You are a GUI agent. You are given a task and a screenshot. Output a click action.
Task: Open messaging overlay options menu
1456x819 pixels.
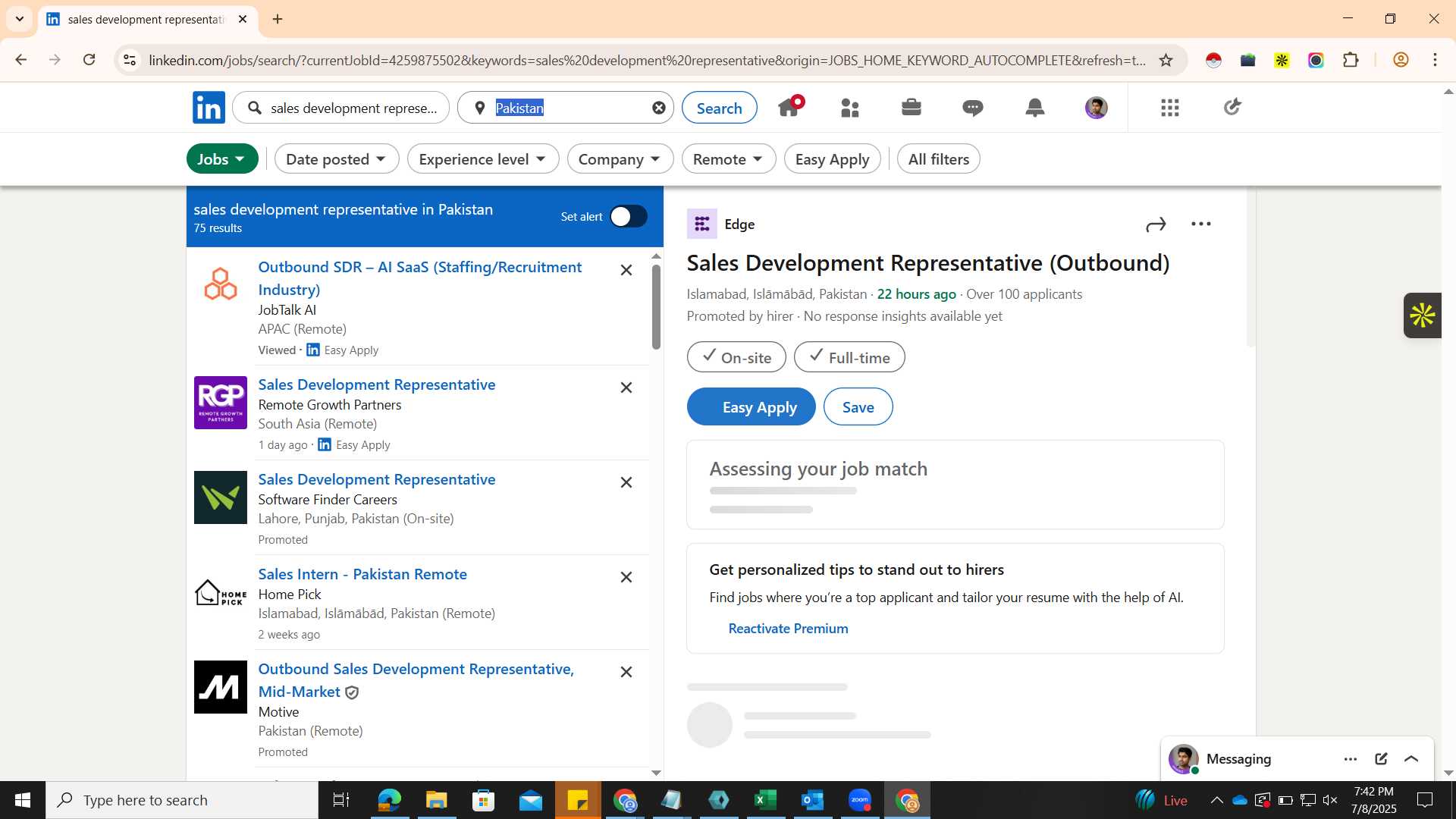point(1351,759)
